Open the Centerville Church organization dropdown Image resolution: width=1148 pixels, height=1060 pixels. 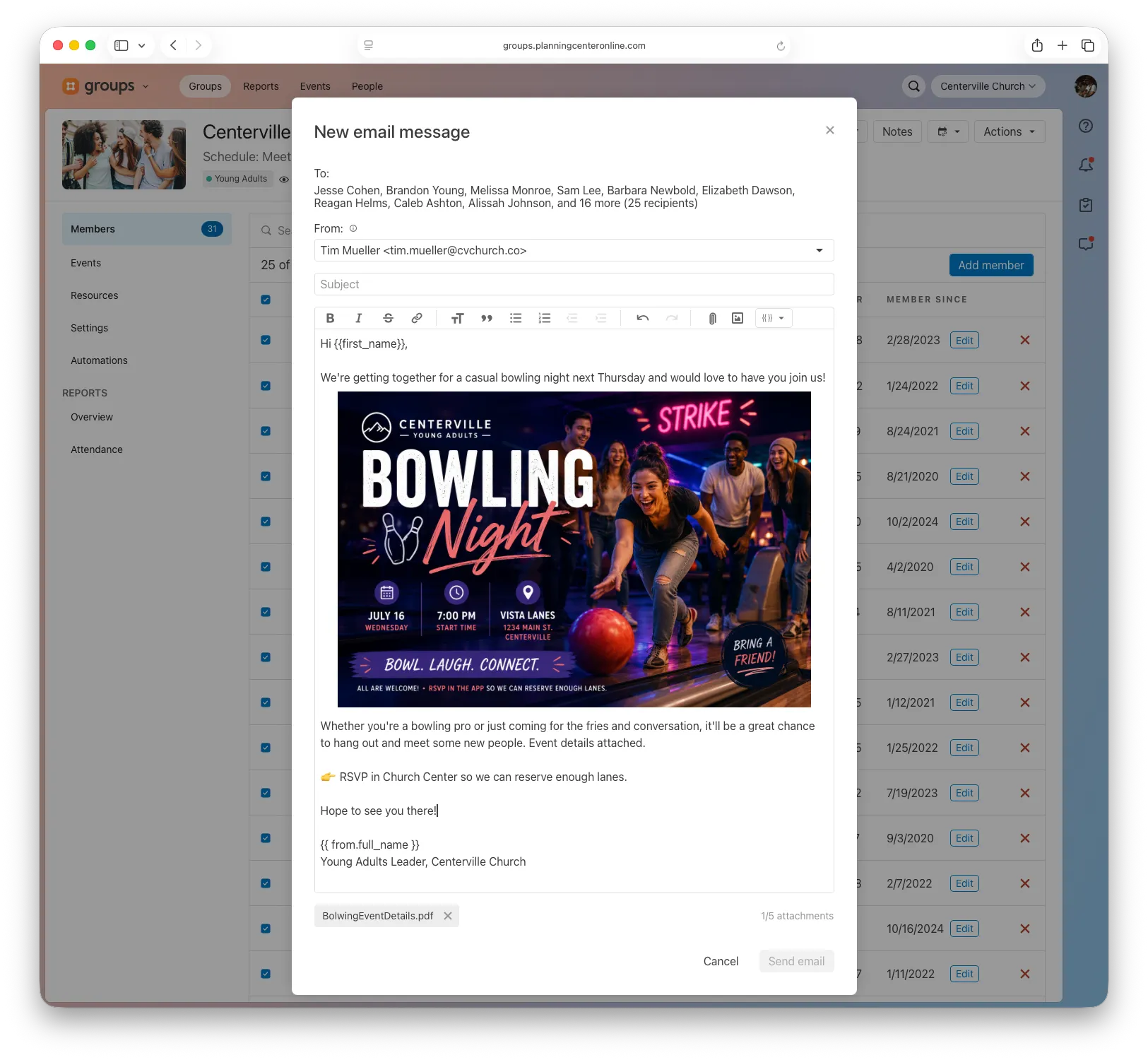pyautogui.click(x=988, y=86)
